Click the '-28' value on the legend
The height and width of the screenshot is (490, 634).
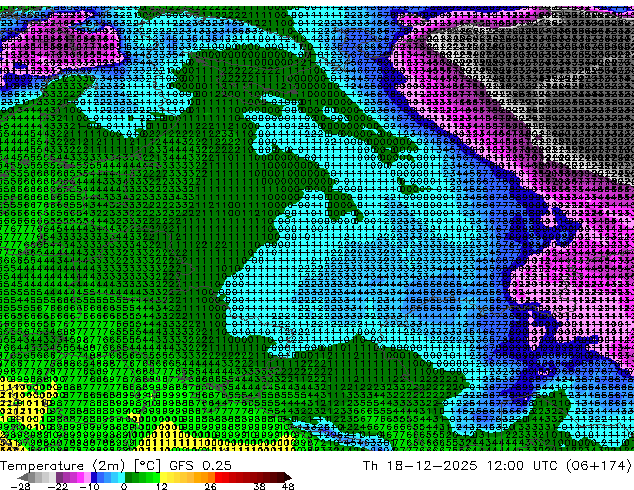pyautogui.click(x=20, y=486)
